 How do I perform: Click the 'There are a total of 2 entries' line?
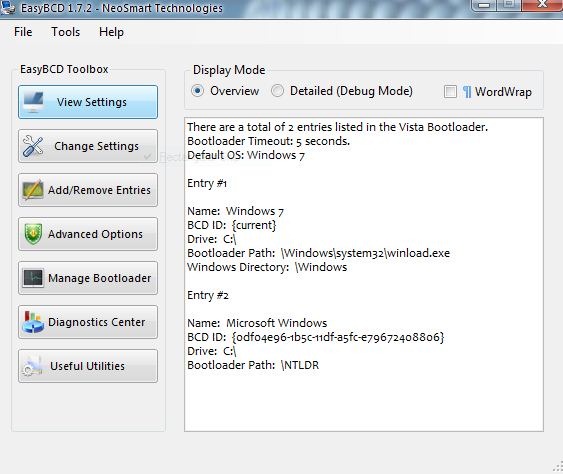(338, 127)
